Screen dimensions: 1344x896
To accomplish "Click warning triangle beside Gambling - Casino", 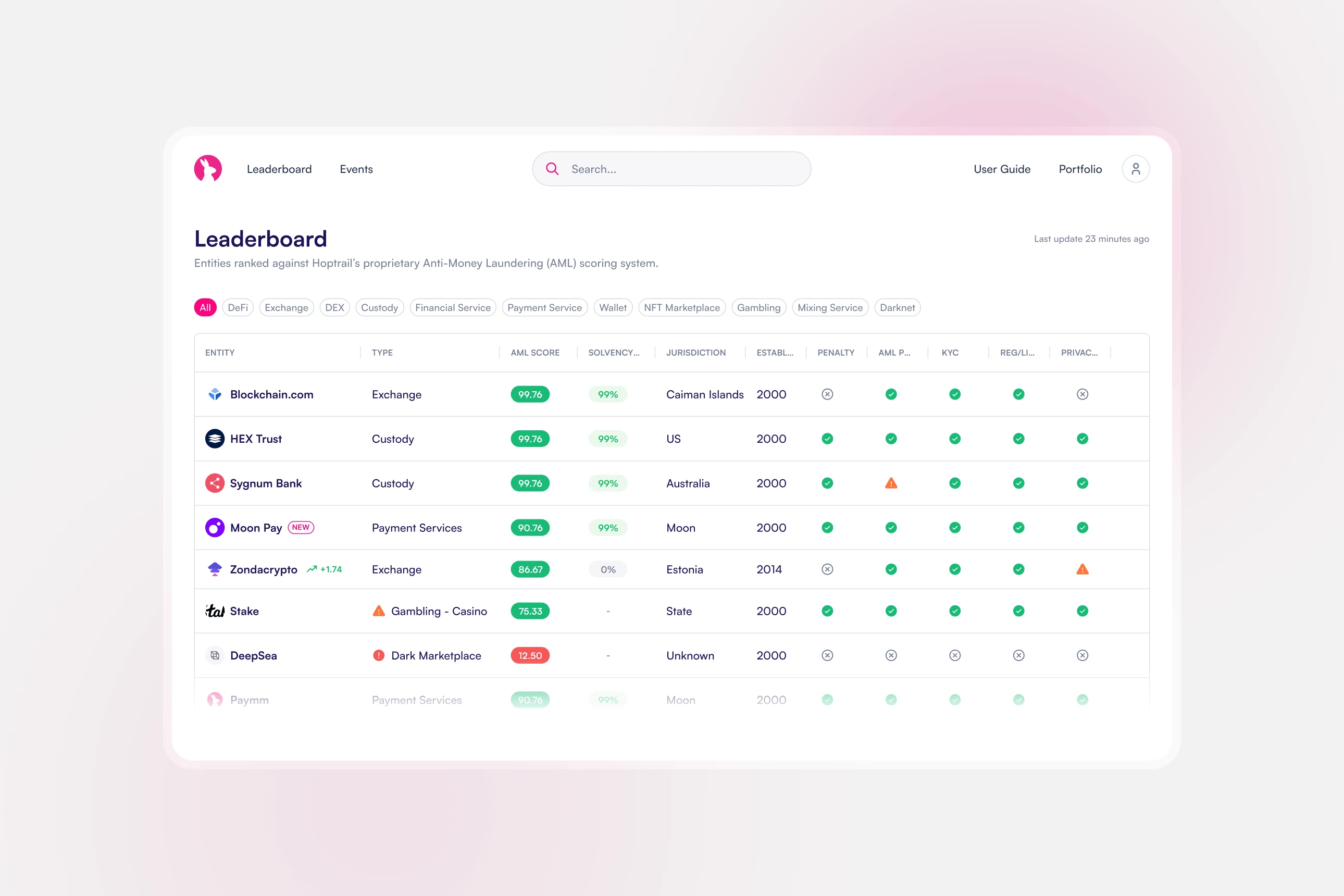I will [x=378, y=611].
